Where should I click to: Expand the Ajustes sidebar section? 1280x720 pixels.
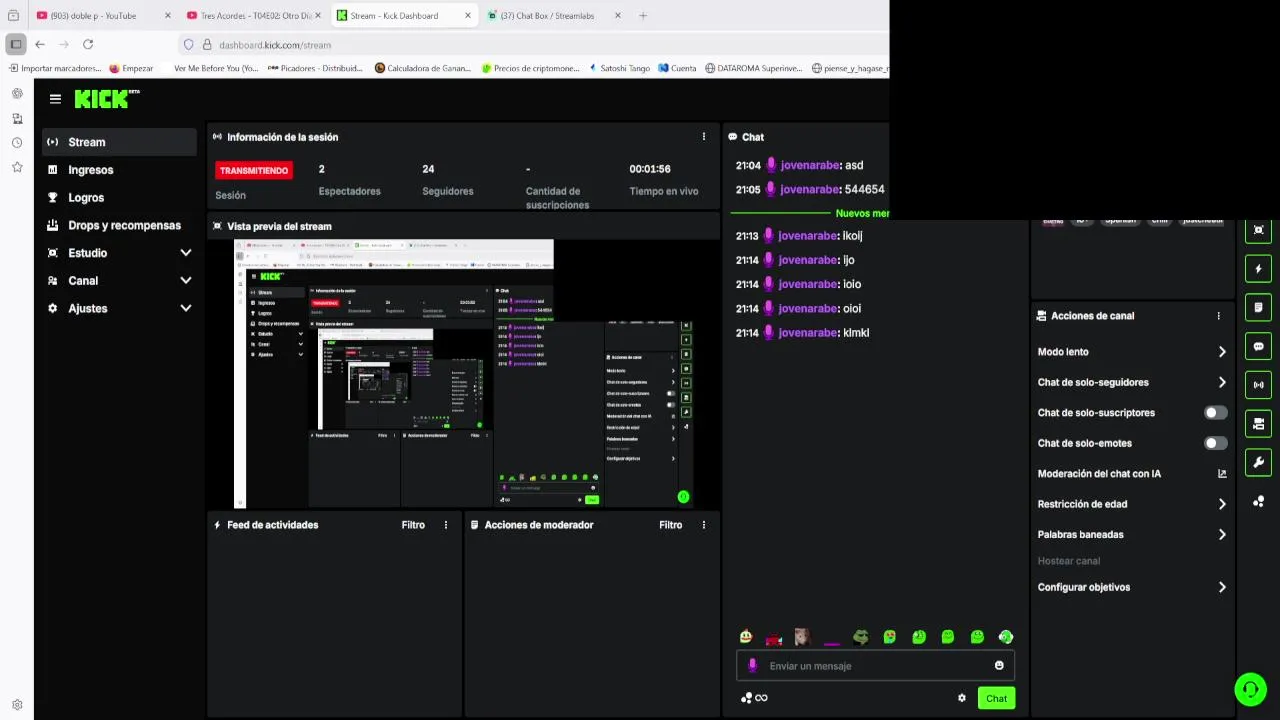point(186,308)
